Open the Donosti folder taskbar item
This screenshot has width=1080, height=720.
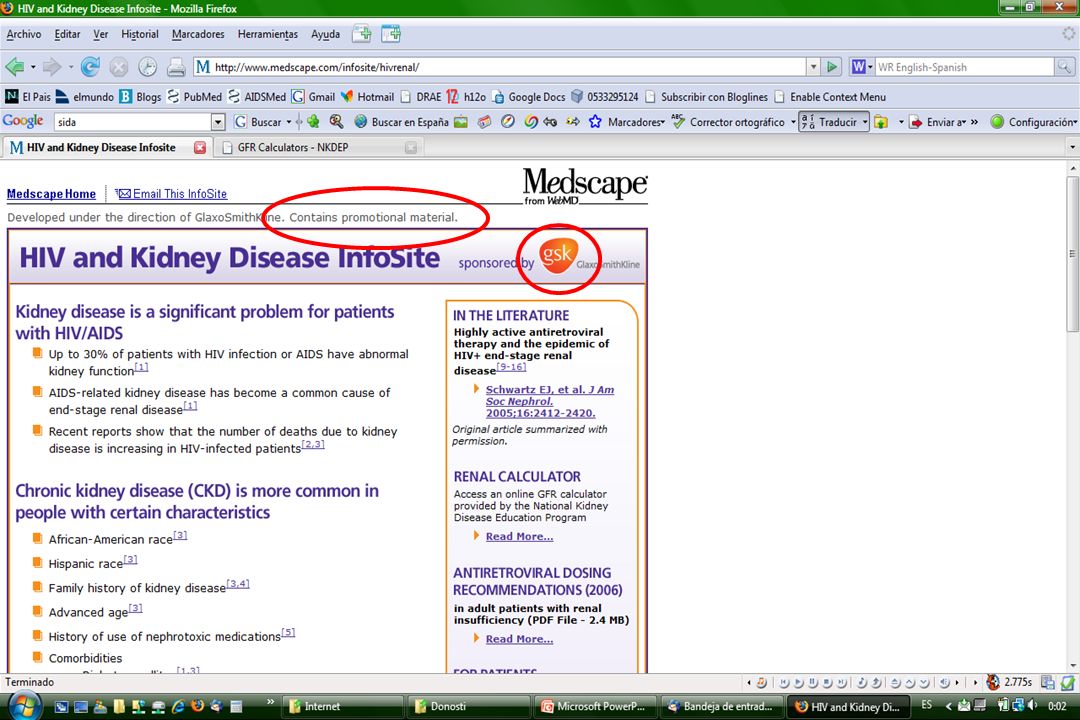(468, 706)
